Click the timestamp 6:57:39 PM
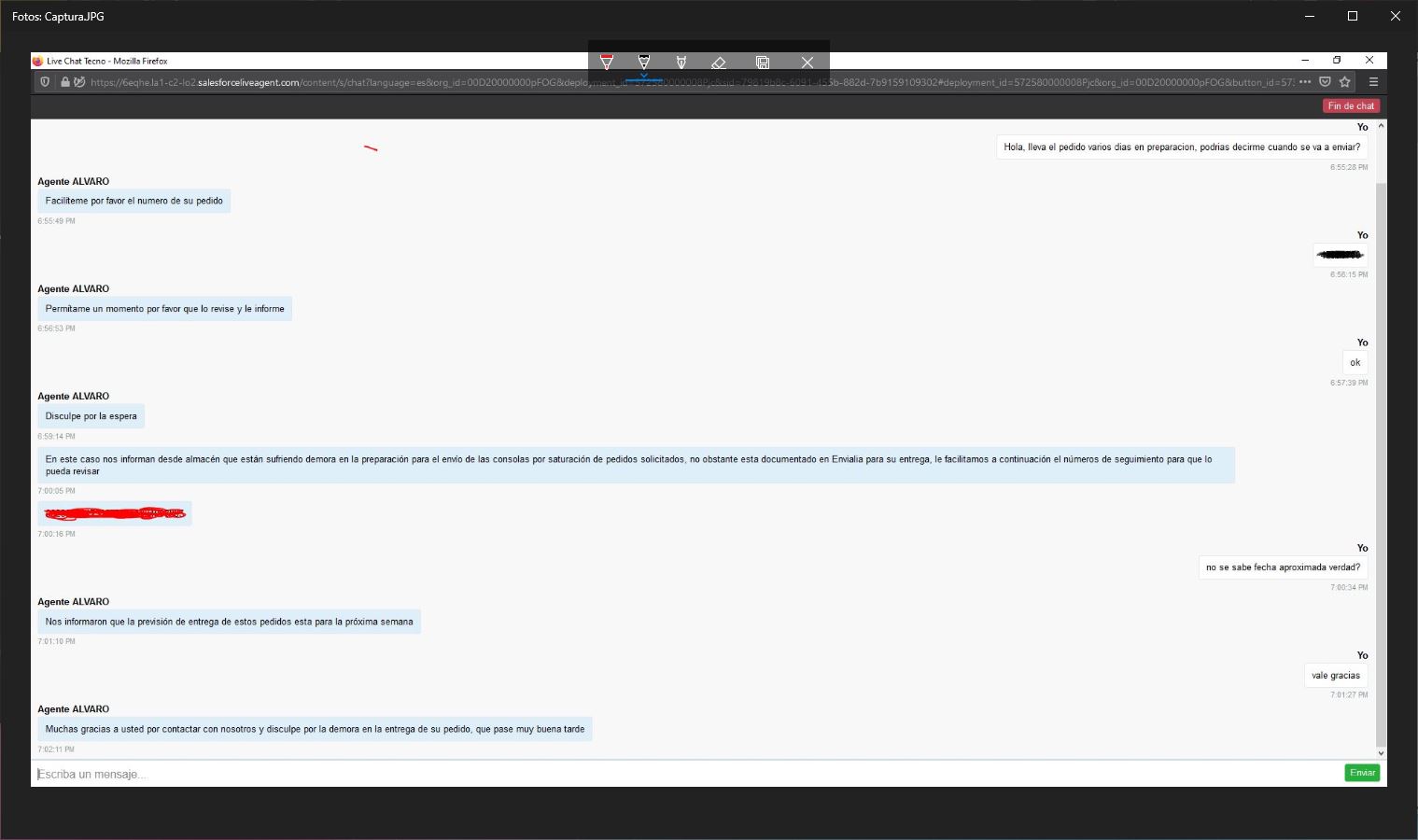Screen dimensions: 1418x840 point(1349,383)
